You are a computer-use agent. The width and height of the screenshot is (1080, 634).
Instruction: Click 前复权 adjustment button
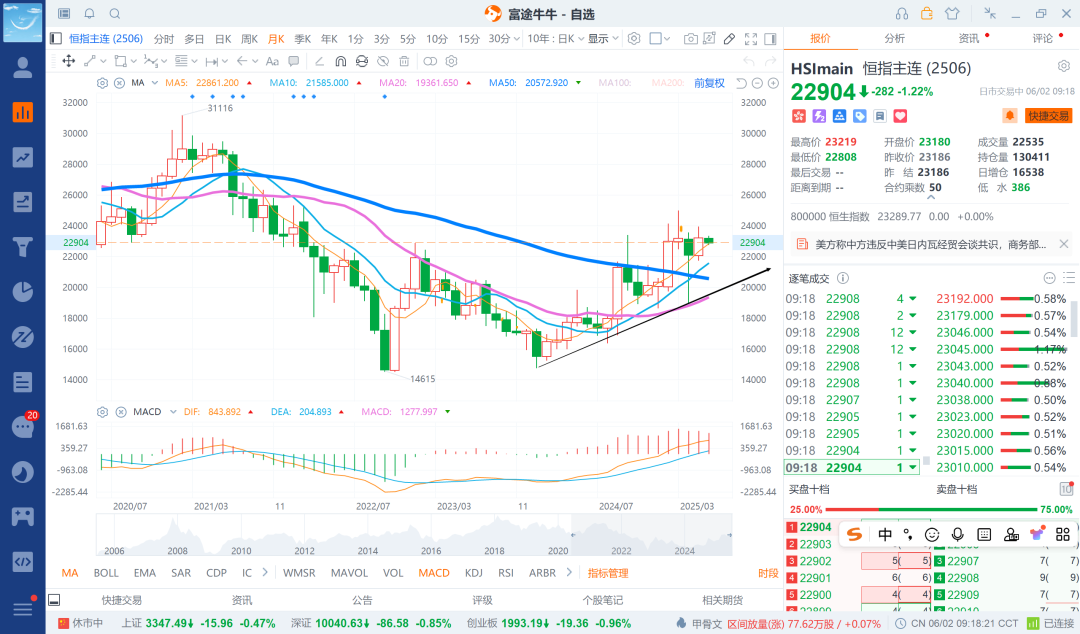709,83
